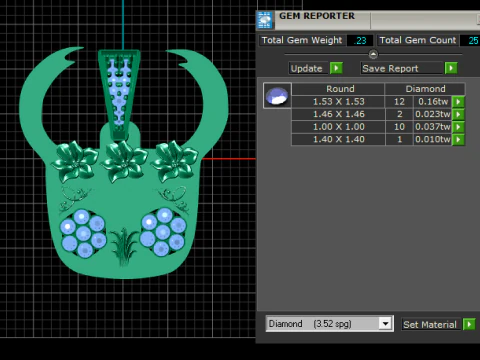Click the green arrow on the 0.010tw row
The image size is (480, 360).
pyautogui.click(x=458, y=140)
